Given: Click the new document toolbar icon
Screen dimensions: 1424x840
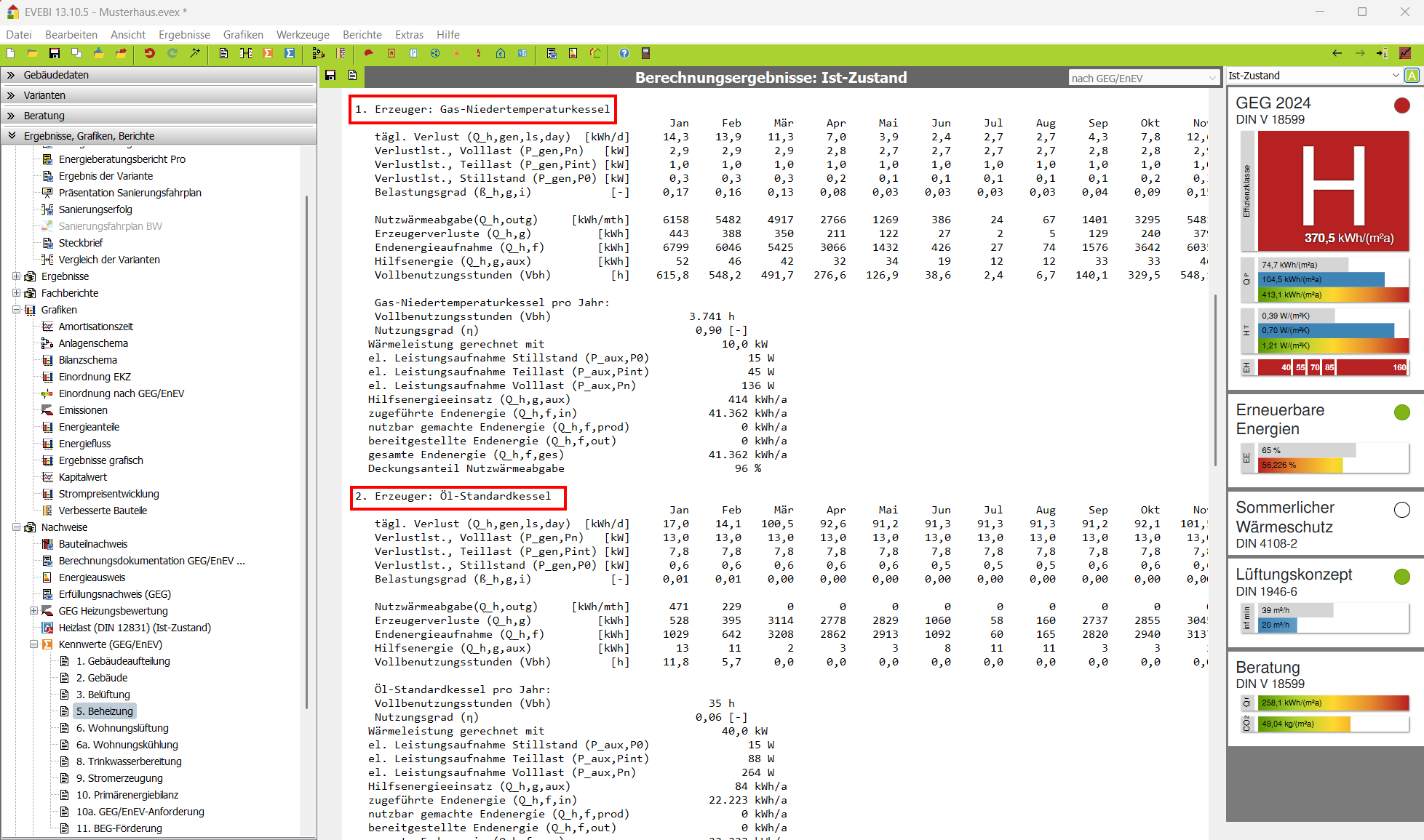Looking at the screenshot, I should tap(10, 53).
